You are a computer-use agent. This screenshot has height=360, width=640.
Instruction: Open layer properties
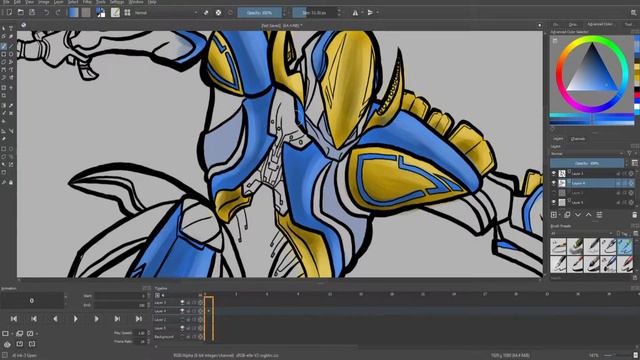(599, 215)
